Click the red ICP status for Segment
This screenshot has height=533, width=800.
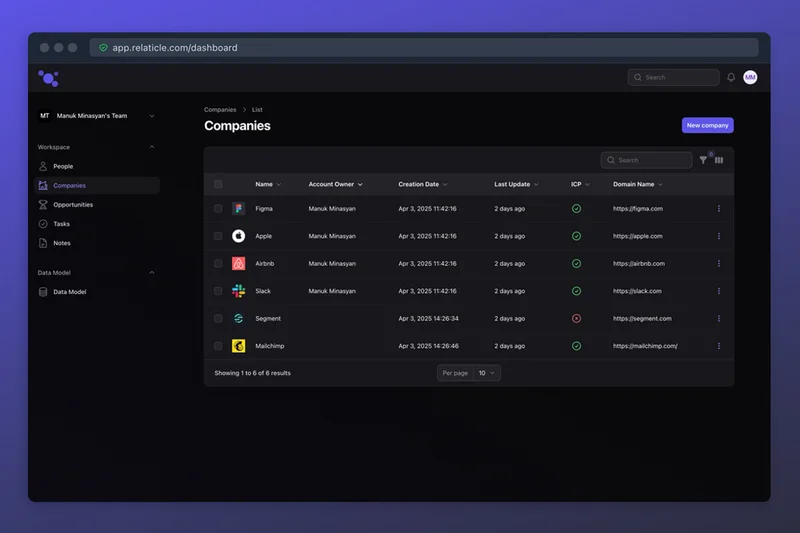pos(576,318)
